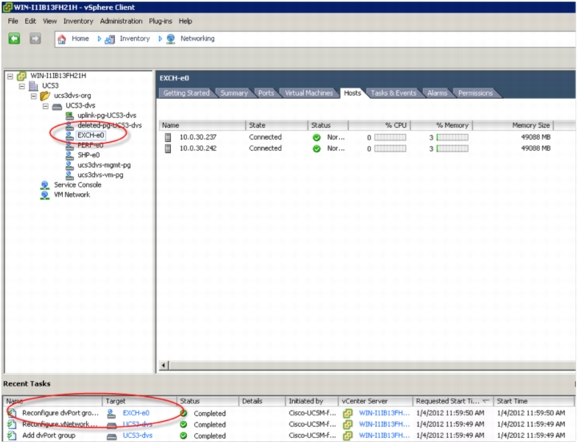Switch to the Permissions tab

(476, 93)
